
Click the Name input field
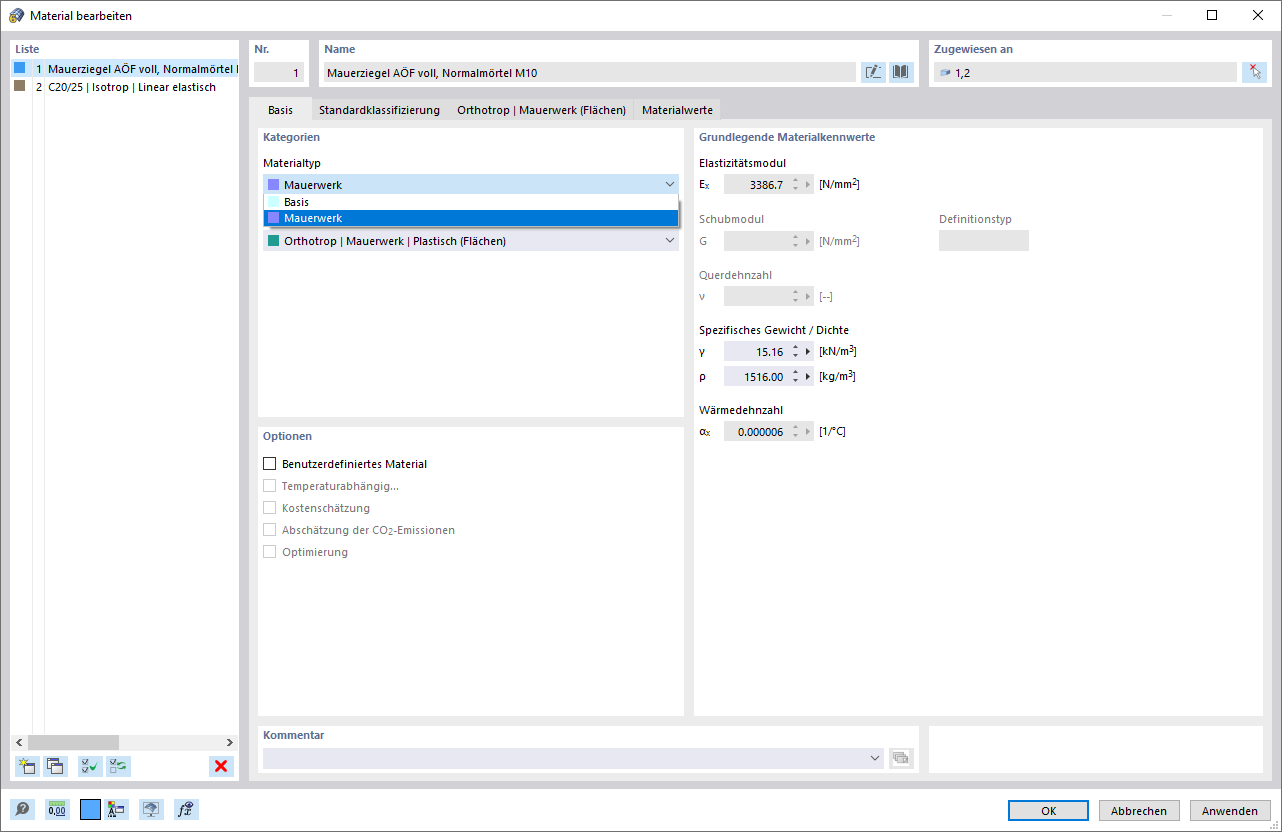[589, 72]
